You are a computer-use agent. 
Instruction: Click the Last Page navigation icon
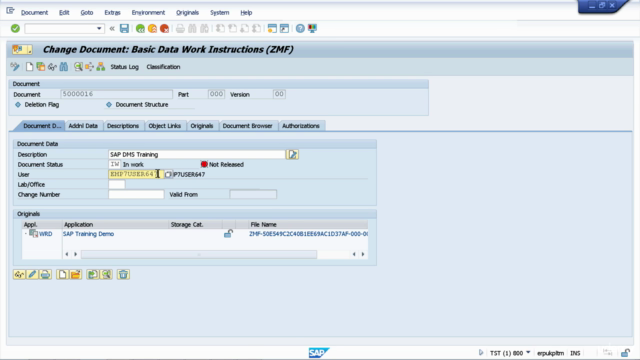pos(256,28)
